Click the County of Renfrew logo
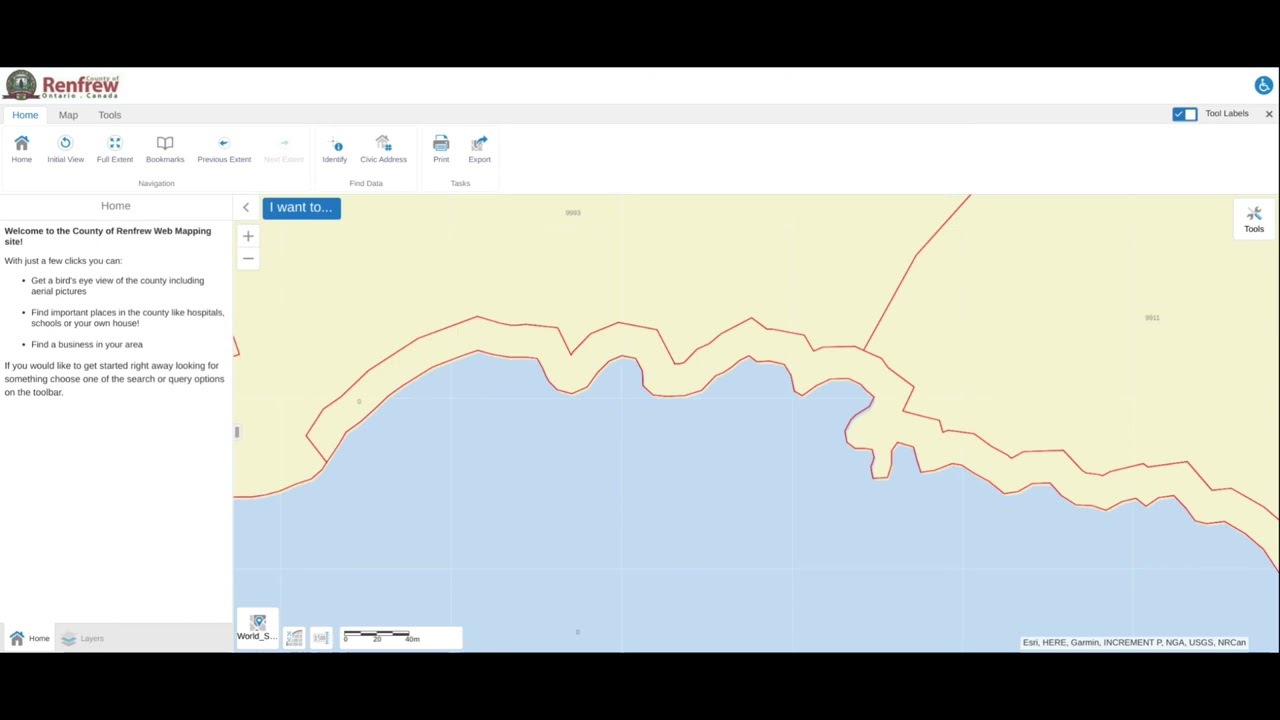1280x720 pixels. pos(63,86)
